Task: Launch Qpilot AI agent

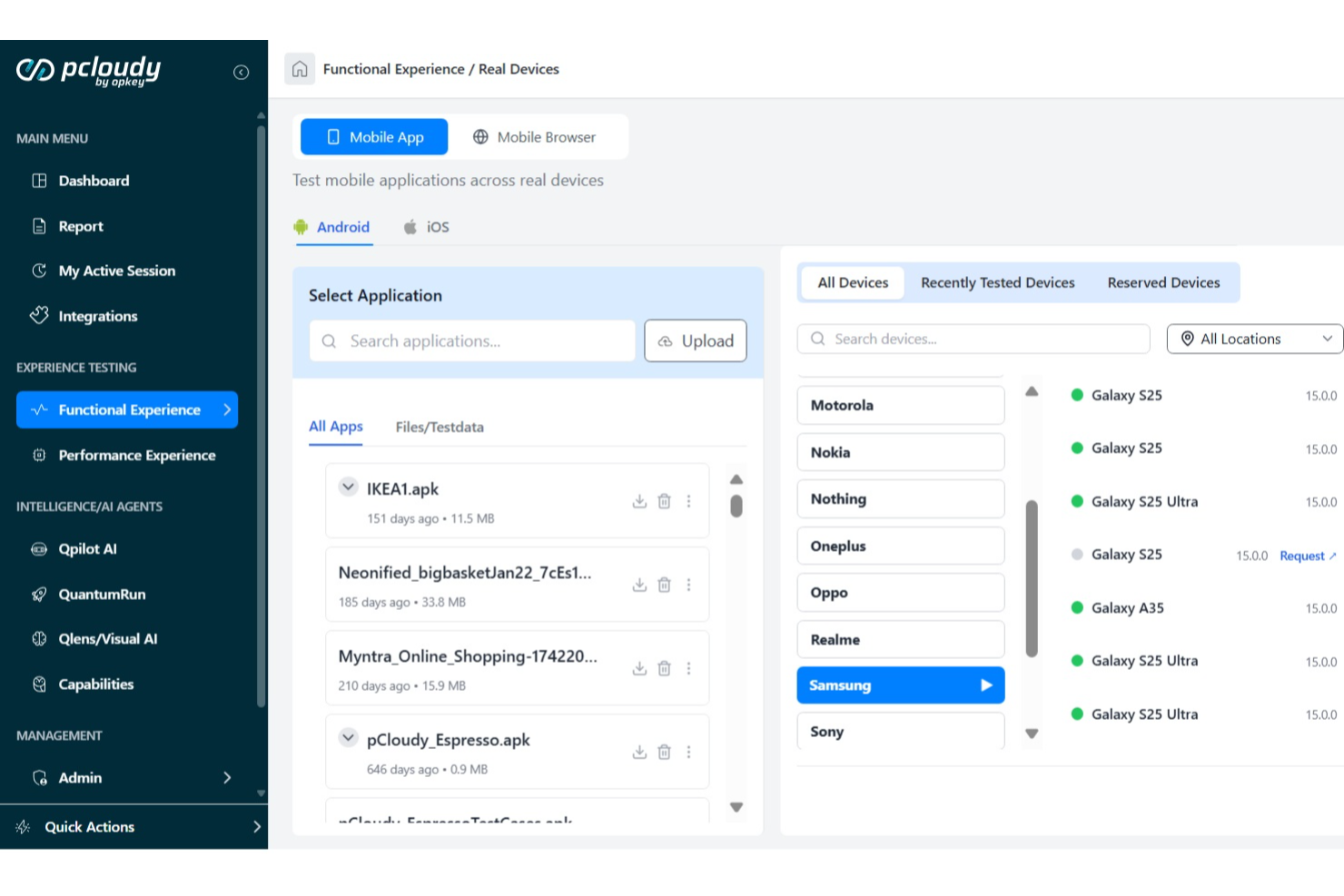Action: point(87,548)
